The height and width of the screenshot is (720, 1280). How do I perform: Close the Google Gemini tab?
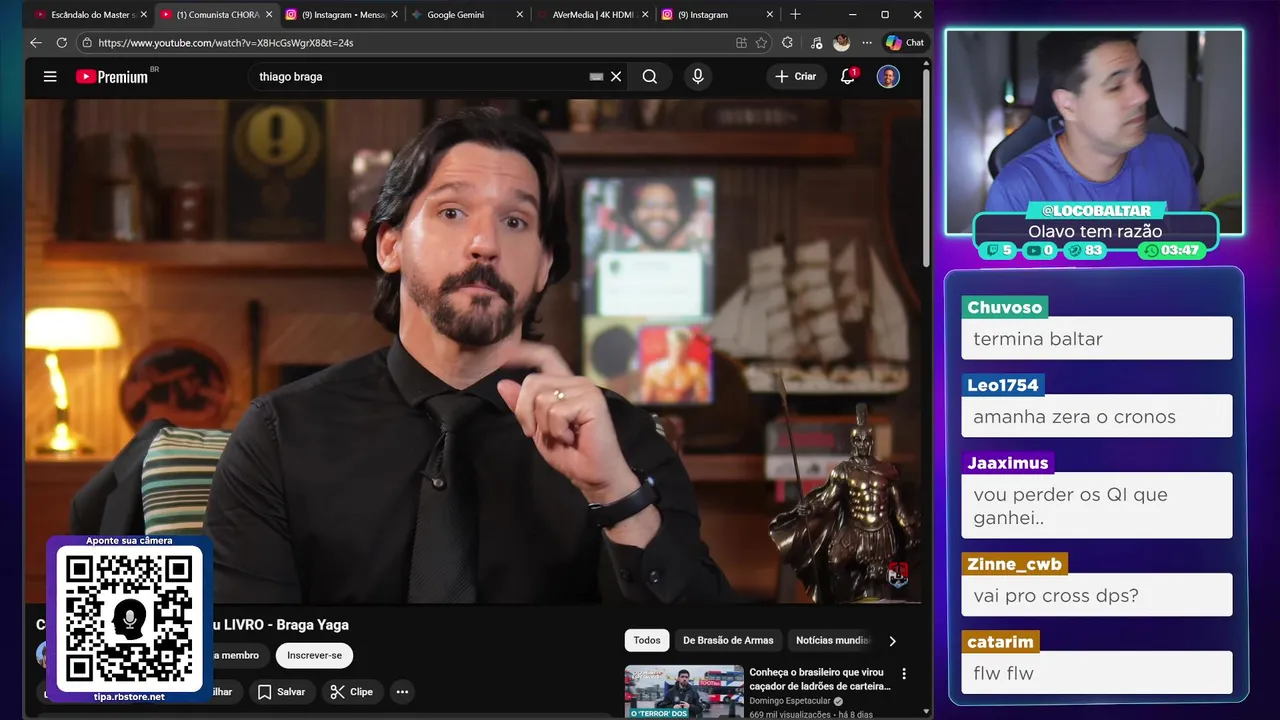pos(519,15)
